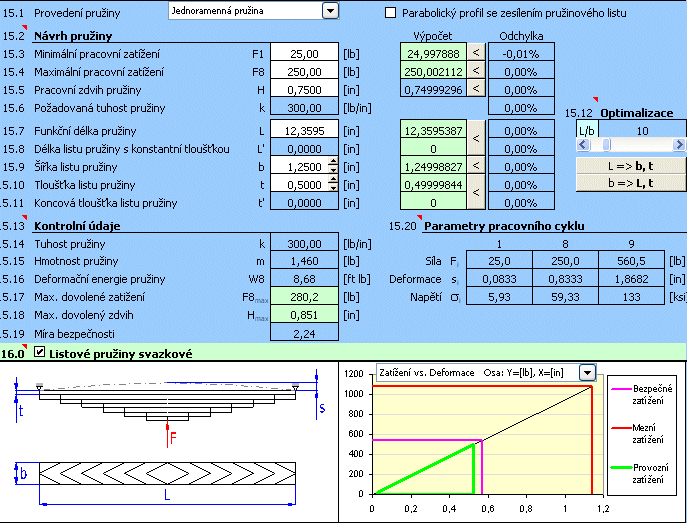Click the control stiffness k cell 300,00 in row 15.14
This screenshot has height=523, width=687.
(x=304, y=244)
